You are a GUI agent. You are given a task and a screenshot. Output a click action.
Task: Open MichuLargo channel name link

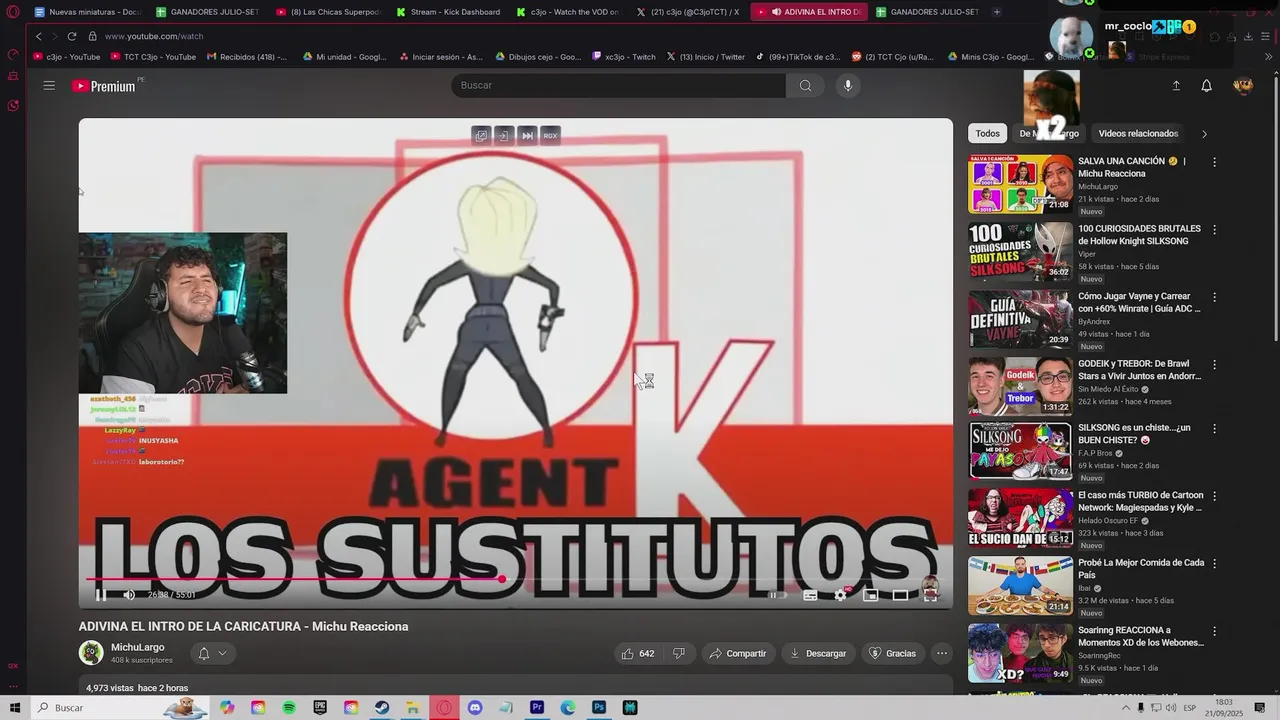click(x=138, y=647)
